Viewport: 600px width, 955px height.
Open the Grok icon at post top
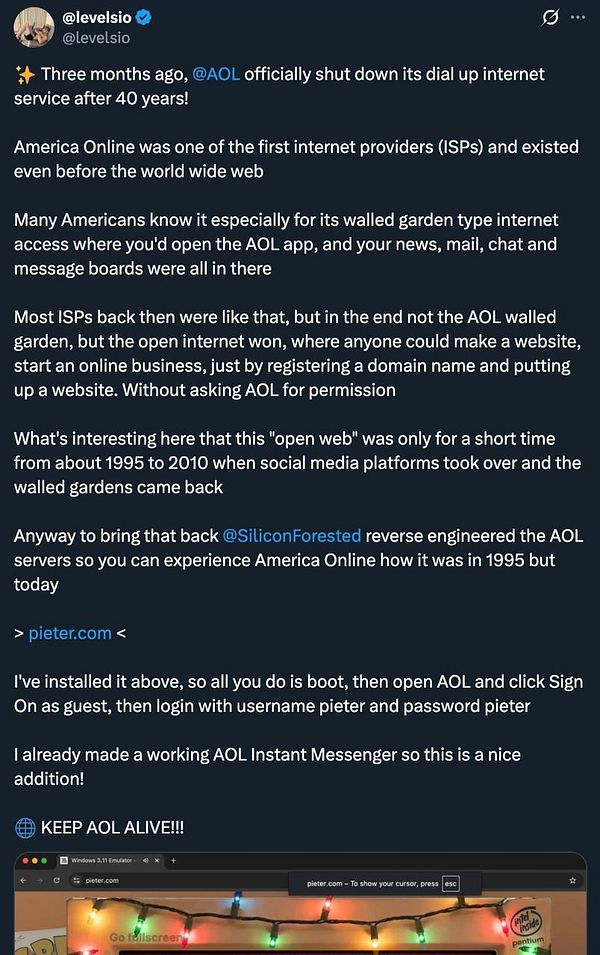click(550, 18)
